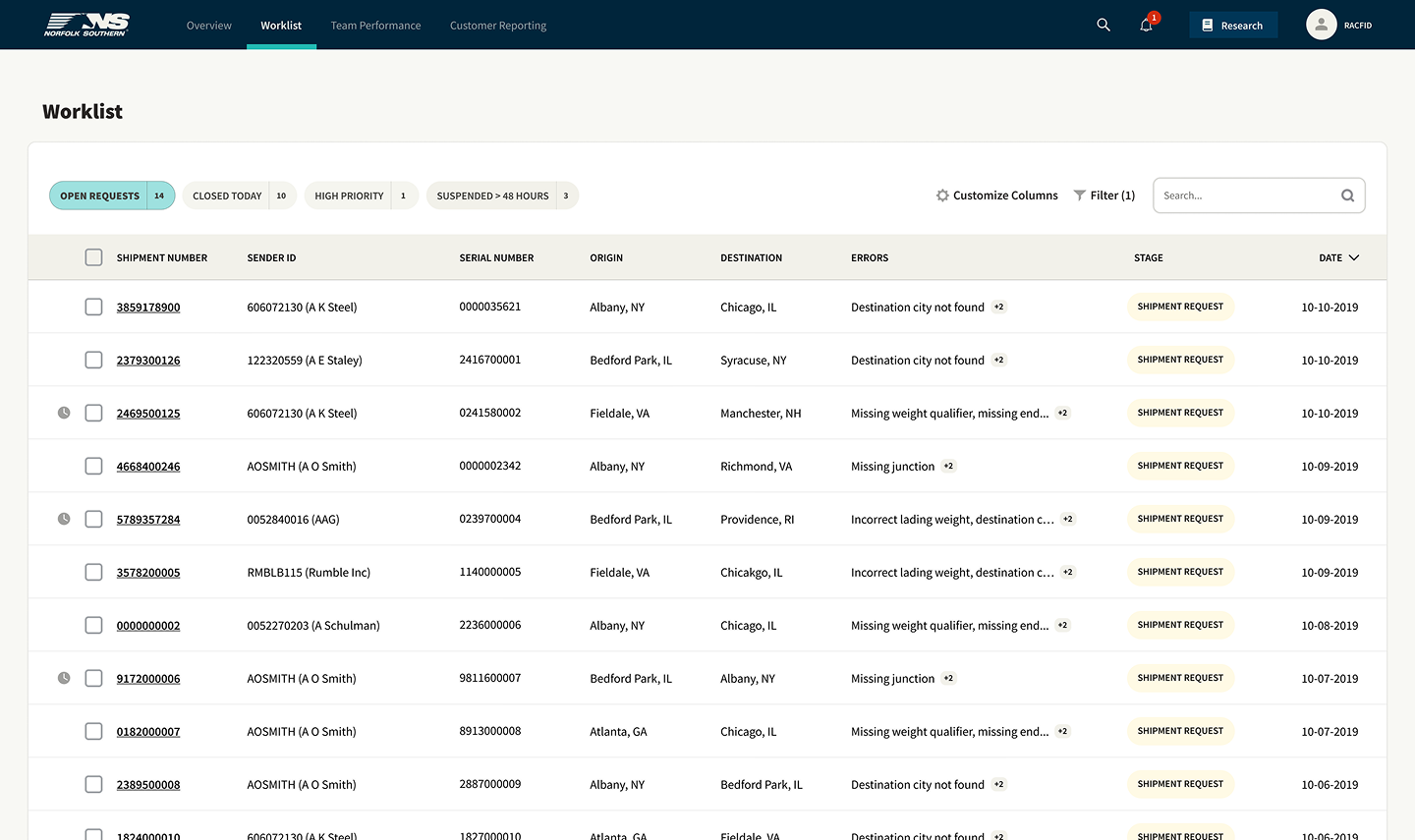
Task: Open shipment link 2379300126
Action: click(x=148, y=361)
